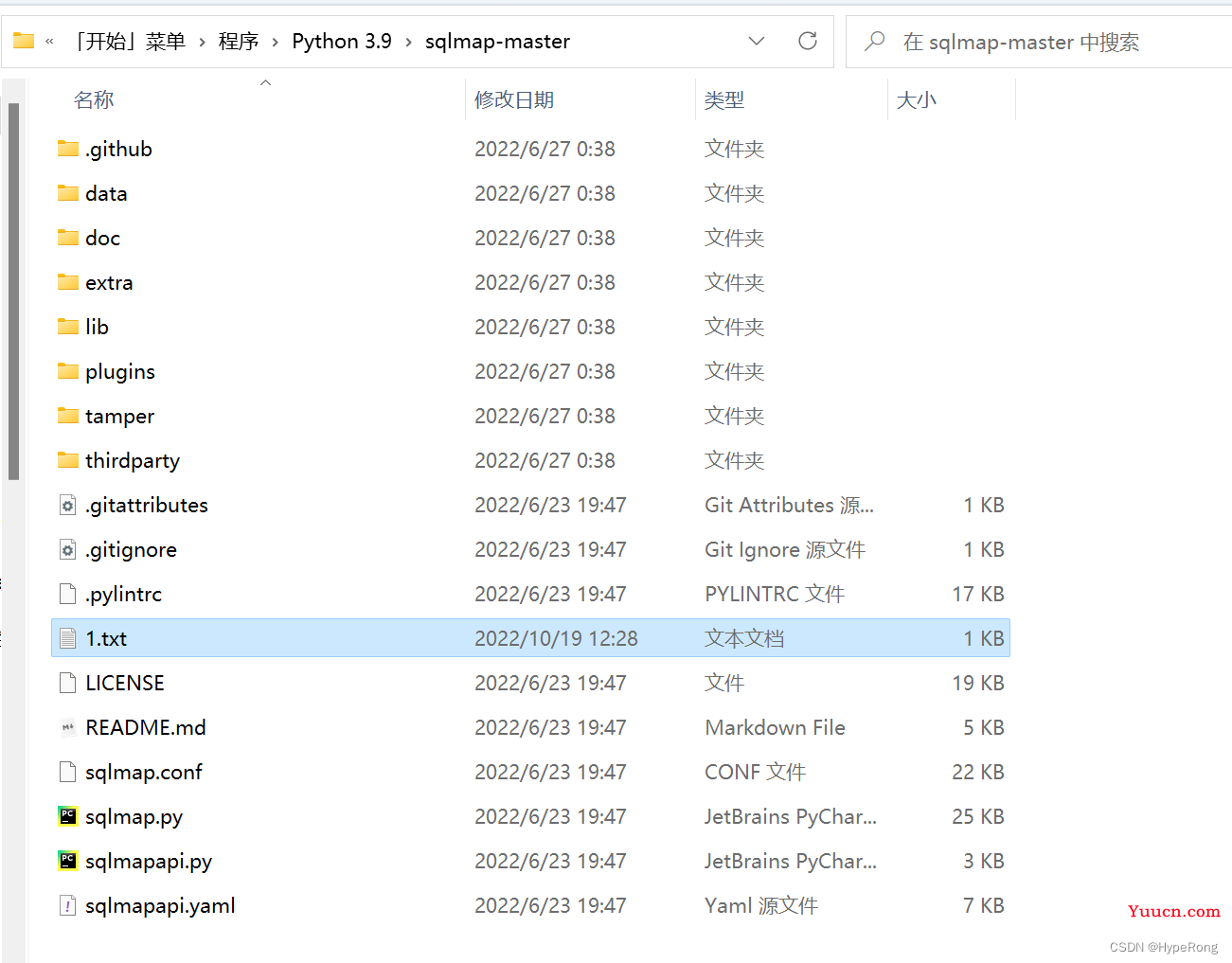The height and width of the screenshot is (963, 1232).
Task: Select the lib folder name
Action: [x=97, y=327]
